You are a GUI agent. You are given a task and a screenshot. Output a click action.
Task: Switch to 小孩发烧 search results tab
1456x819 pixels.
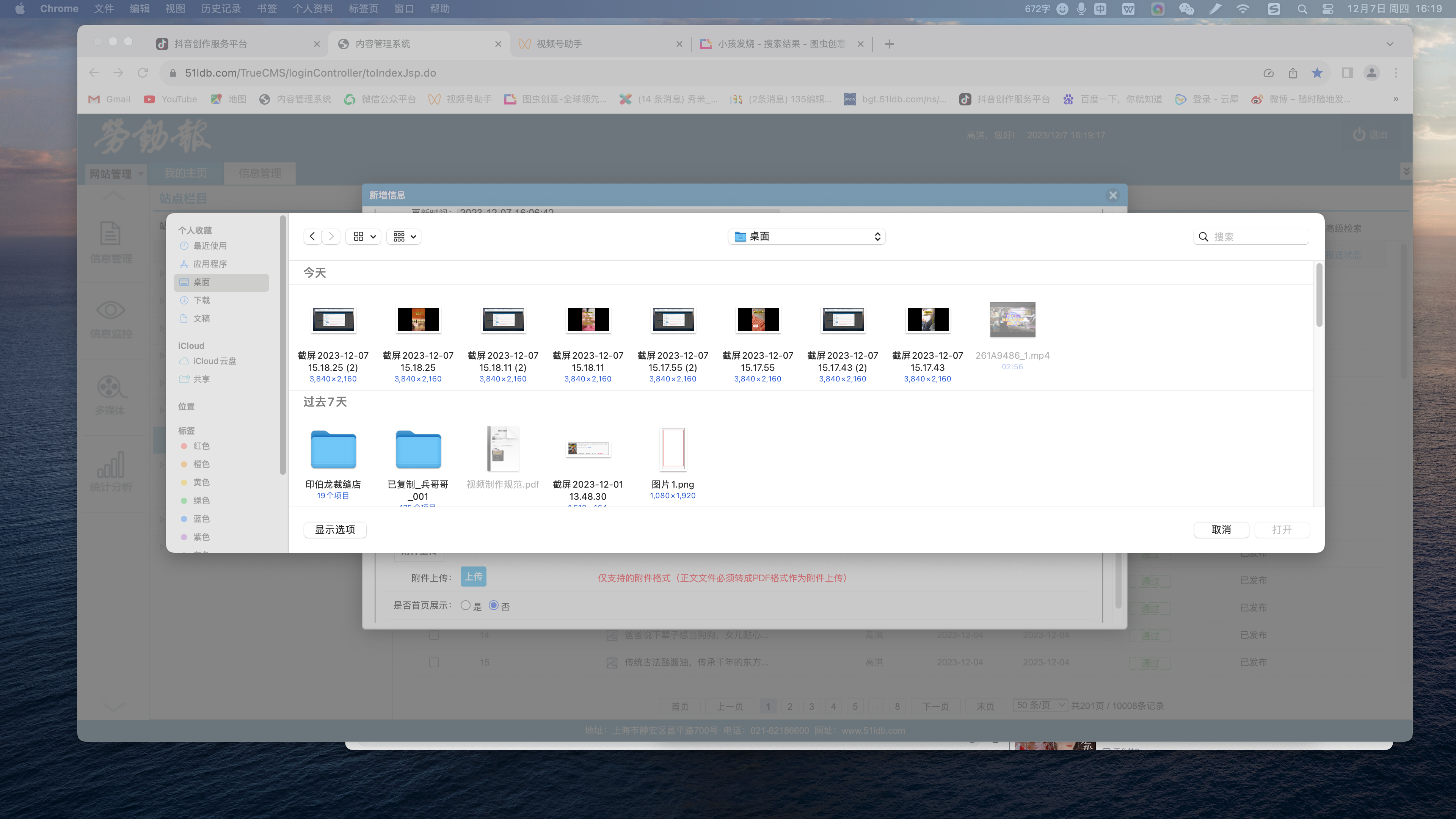(782, 44)
